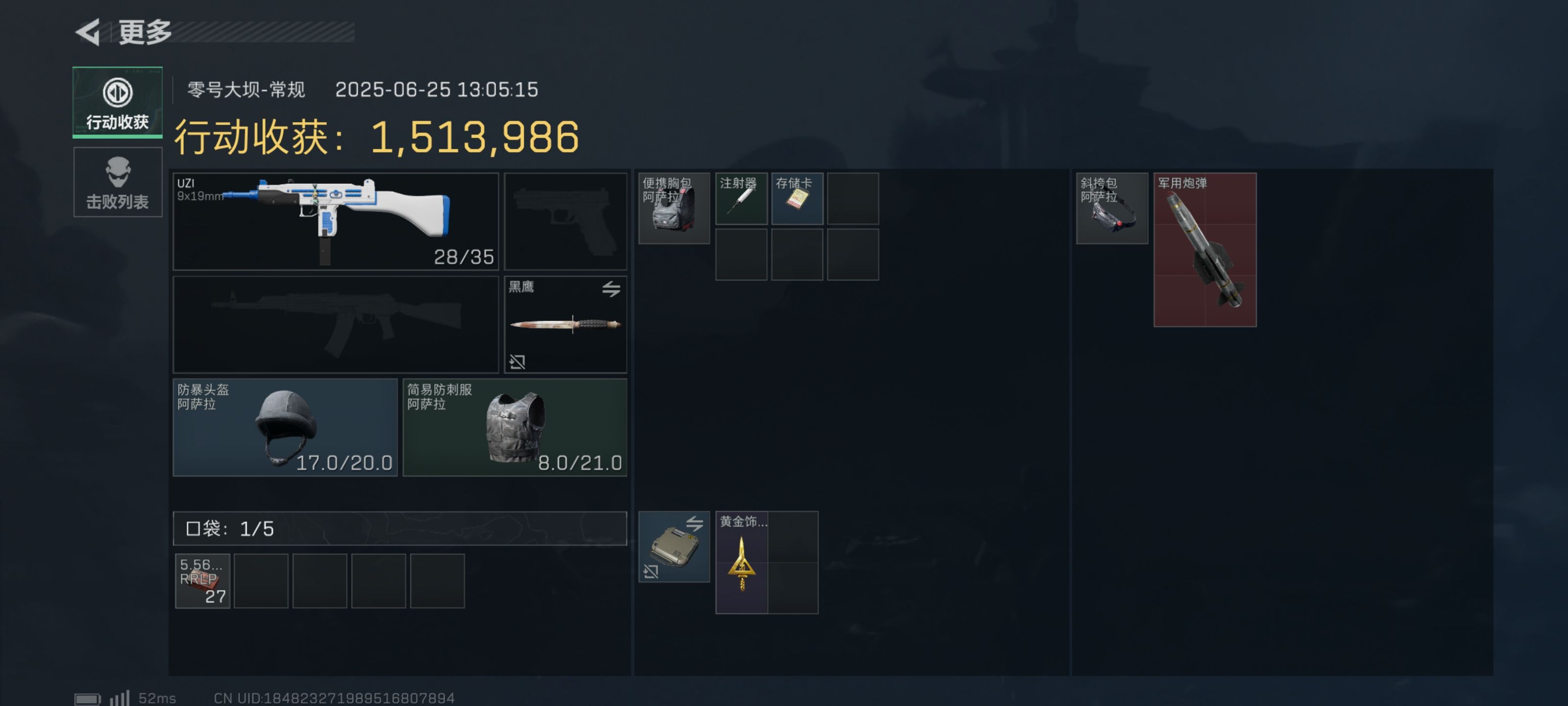This screenshot has height=706, width=1568.
Task: Select the 注射器 syringe item
Action: 741,199
